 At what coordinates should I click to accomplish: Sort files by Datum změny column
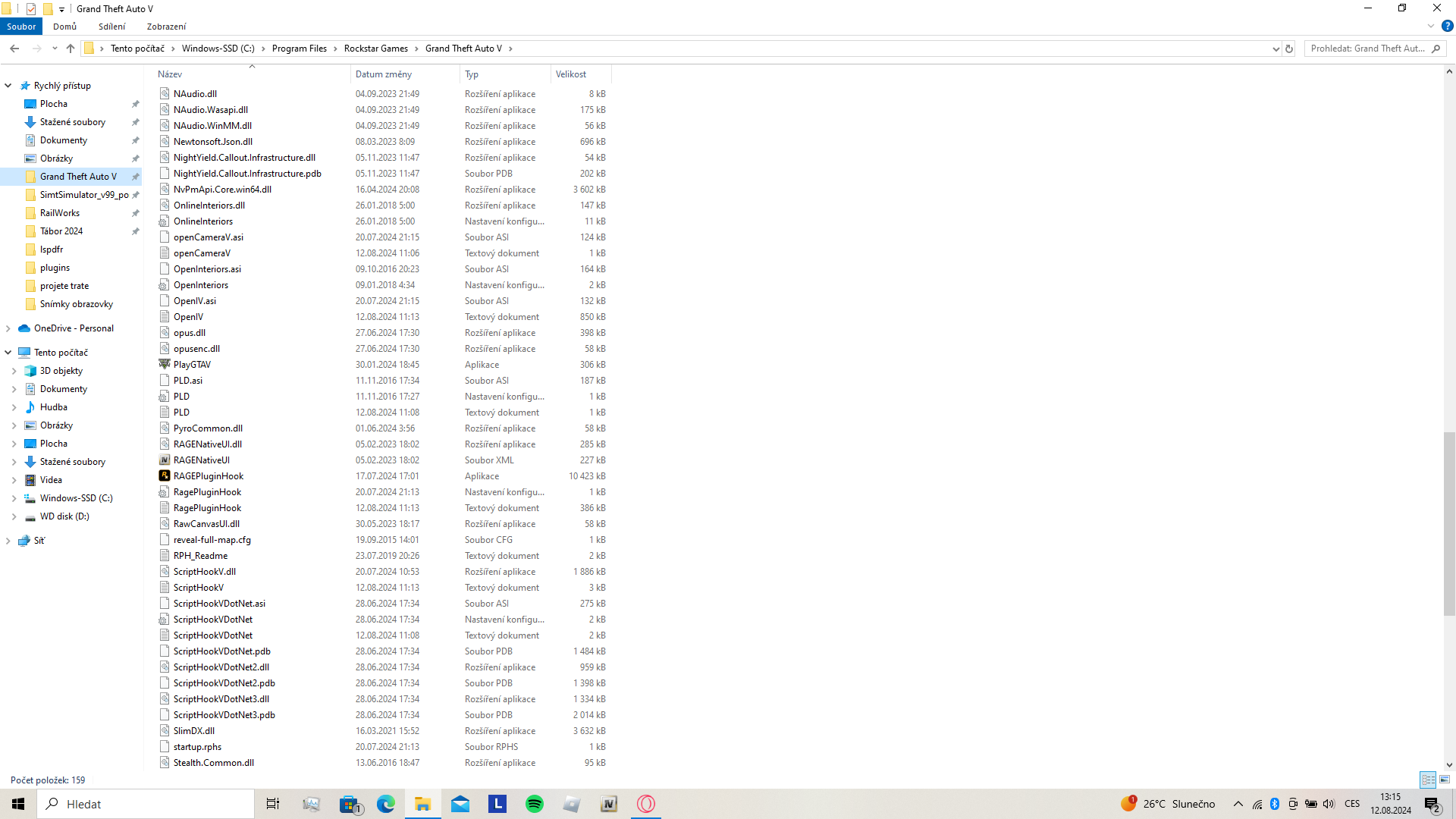[x=384, y=74]
